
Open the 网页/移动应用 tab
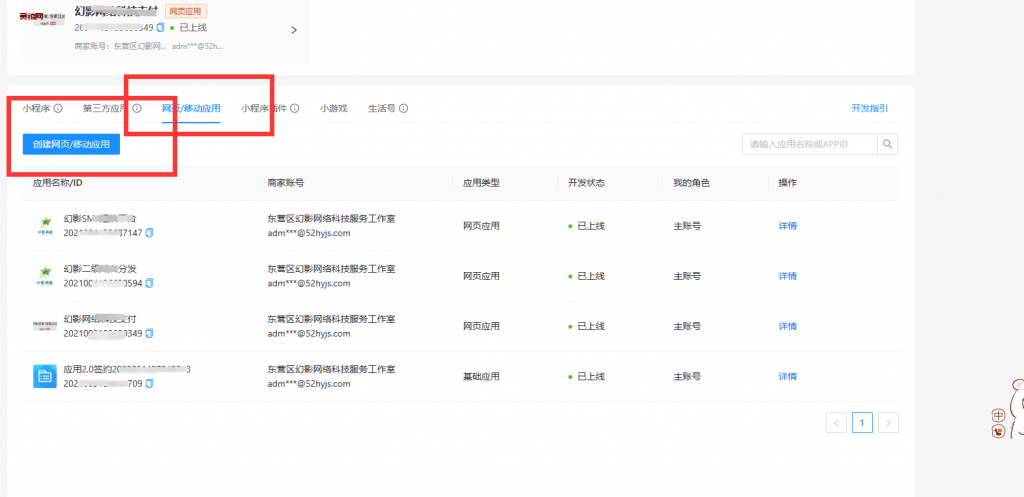click(191, 108)
